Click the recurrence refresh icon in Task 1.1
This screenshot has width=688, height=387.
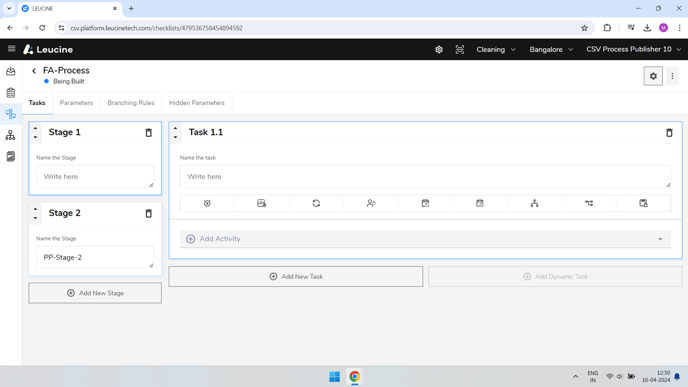[316, 203]
